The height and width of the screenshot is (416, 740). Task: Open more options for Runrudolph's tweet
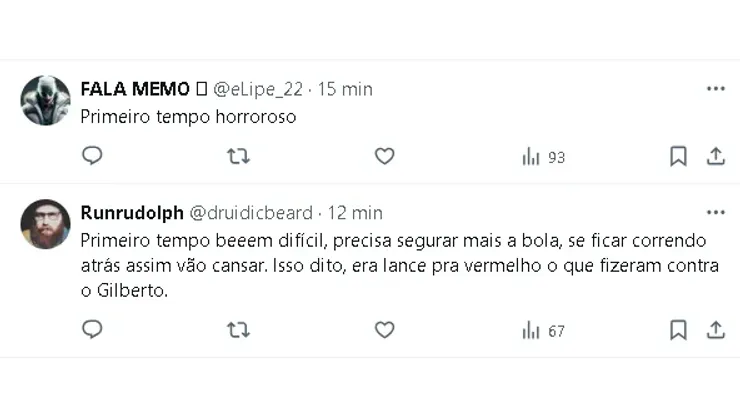(715, 212)
